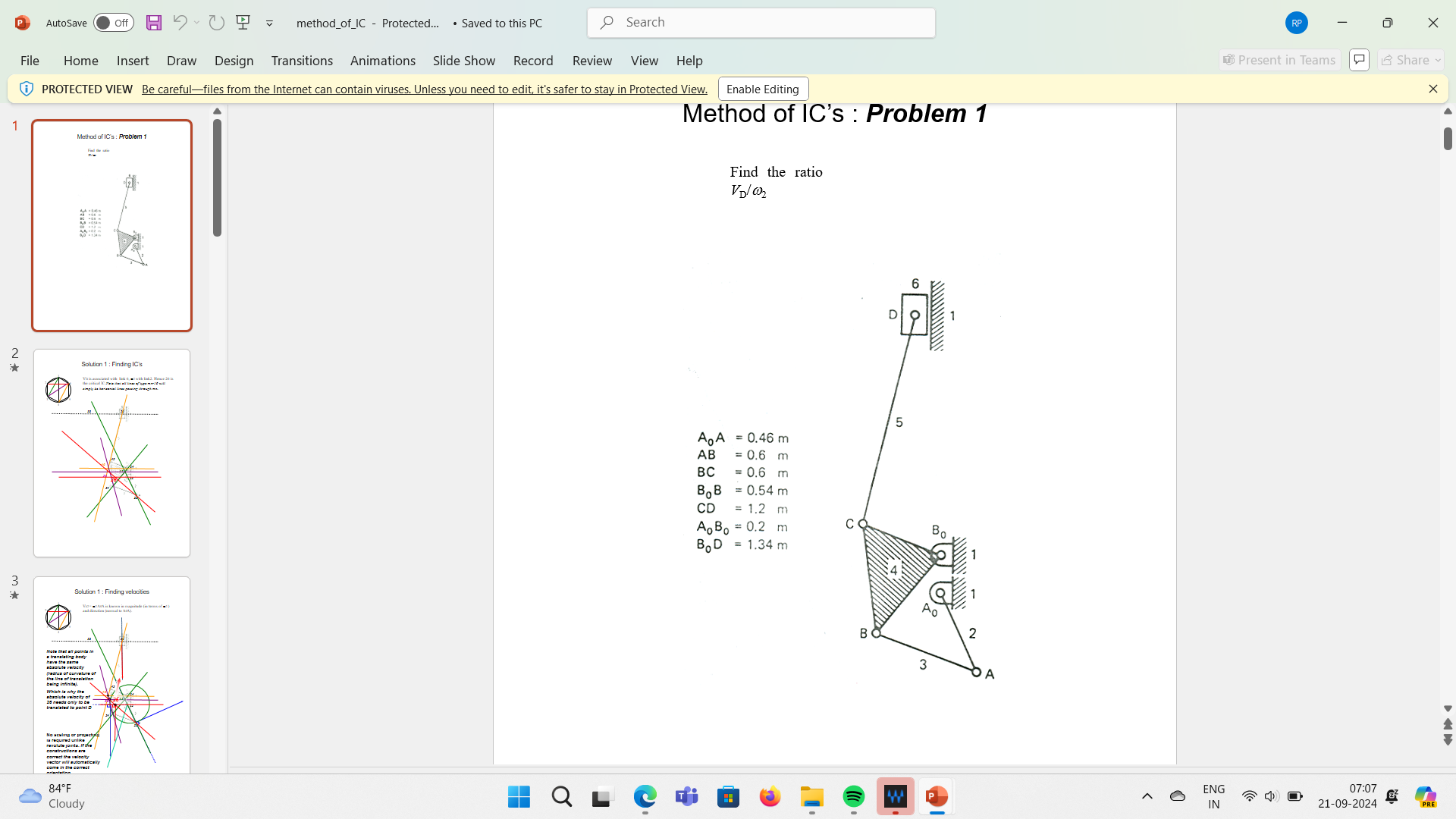
Task: Start the slide show from the Quick Access Toolbar icon
Action: point(243,23)
